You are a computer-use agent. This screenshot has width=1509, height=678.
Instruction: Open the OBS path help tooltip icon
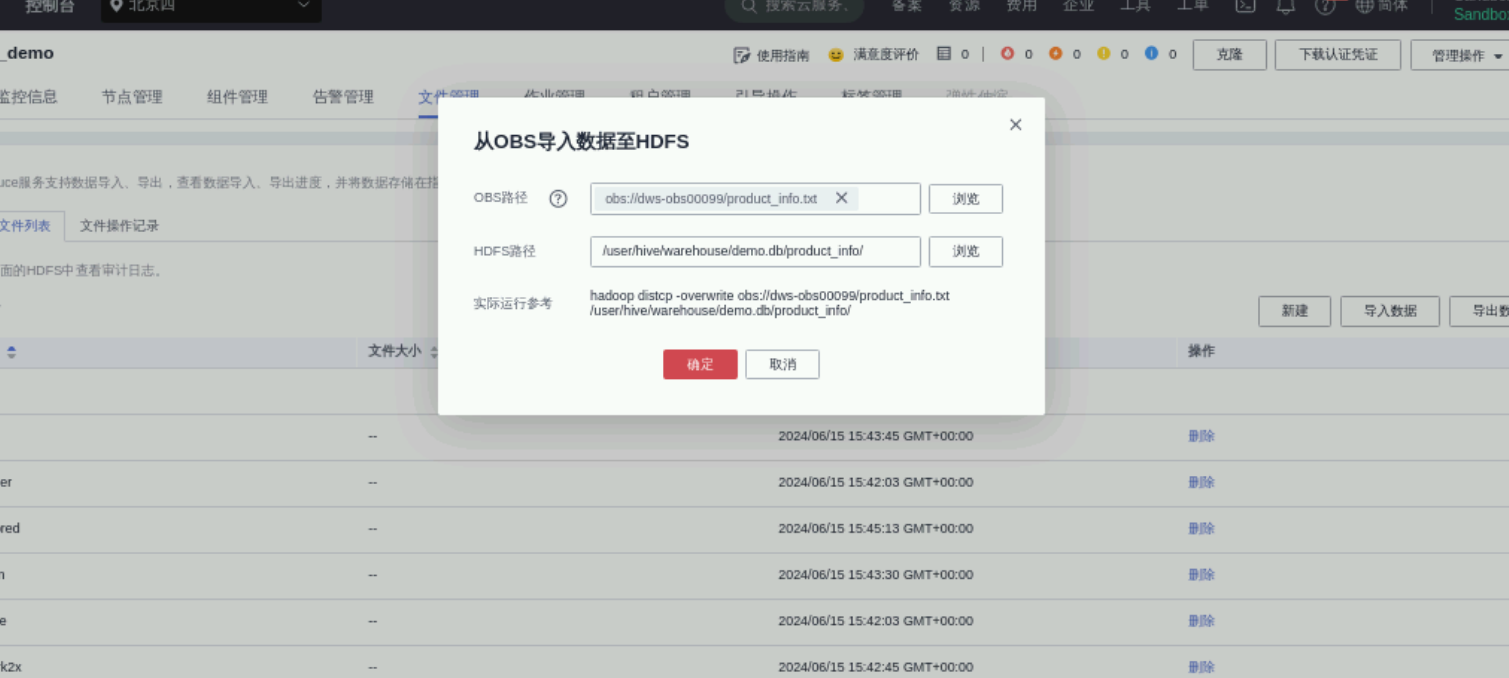[558, 198]
